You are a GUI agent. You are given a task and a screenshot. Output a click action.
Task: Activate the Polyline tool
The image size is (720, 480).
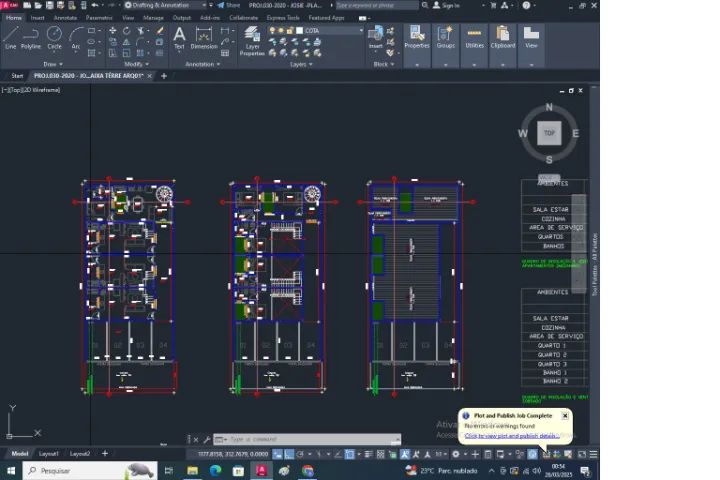click(31, 37)
